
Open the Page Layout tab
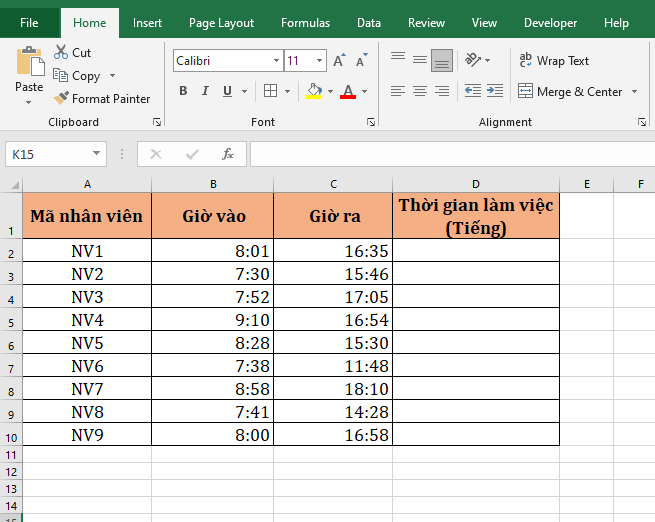click(x=221, y=23)
